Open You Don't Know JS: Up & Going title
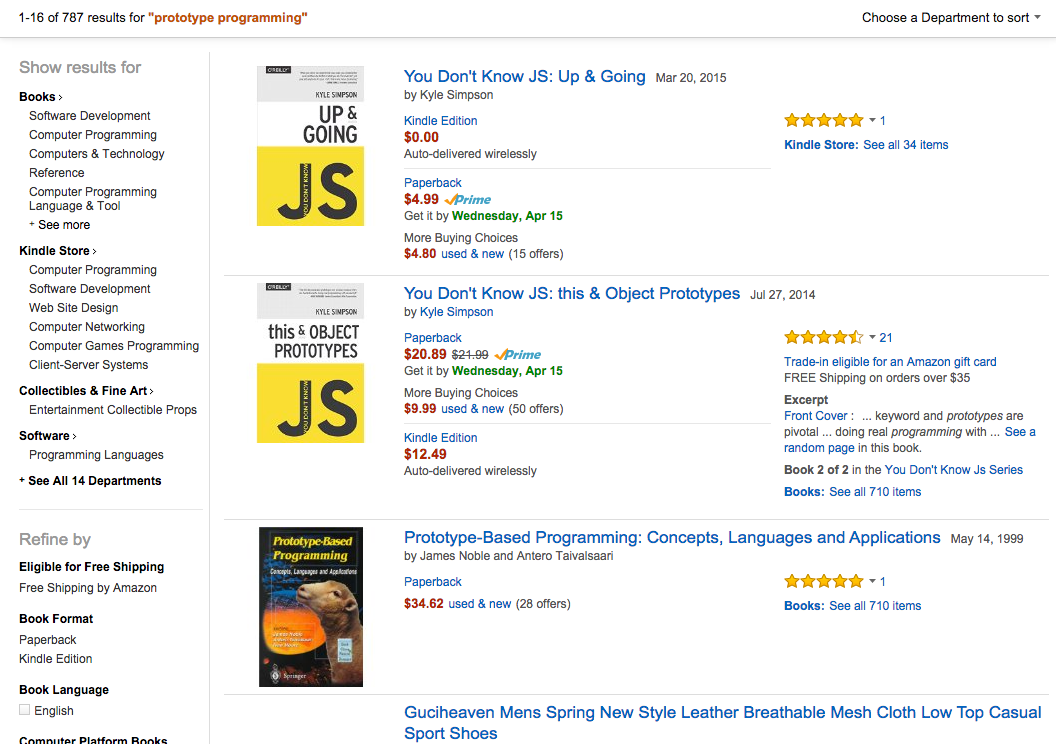This screenshot has width=1056, height=744. [x=525, y=76]
